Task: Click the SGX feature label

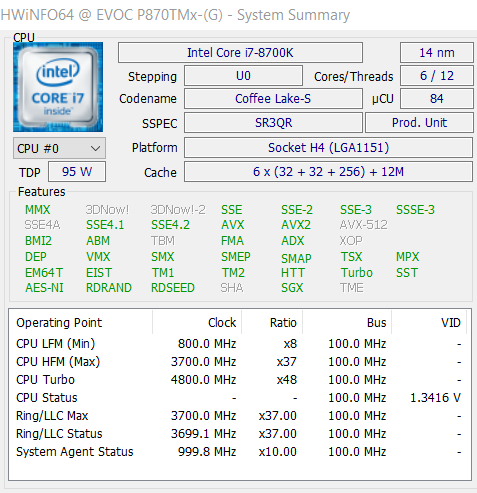Action: (292, 288)
